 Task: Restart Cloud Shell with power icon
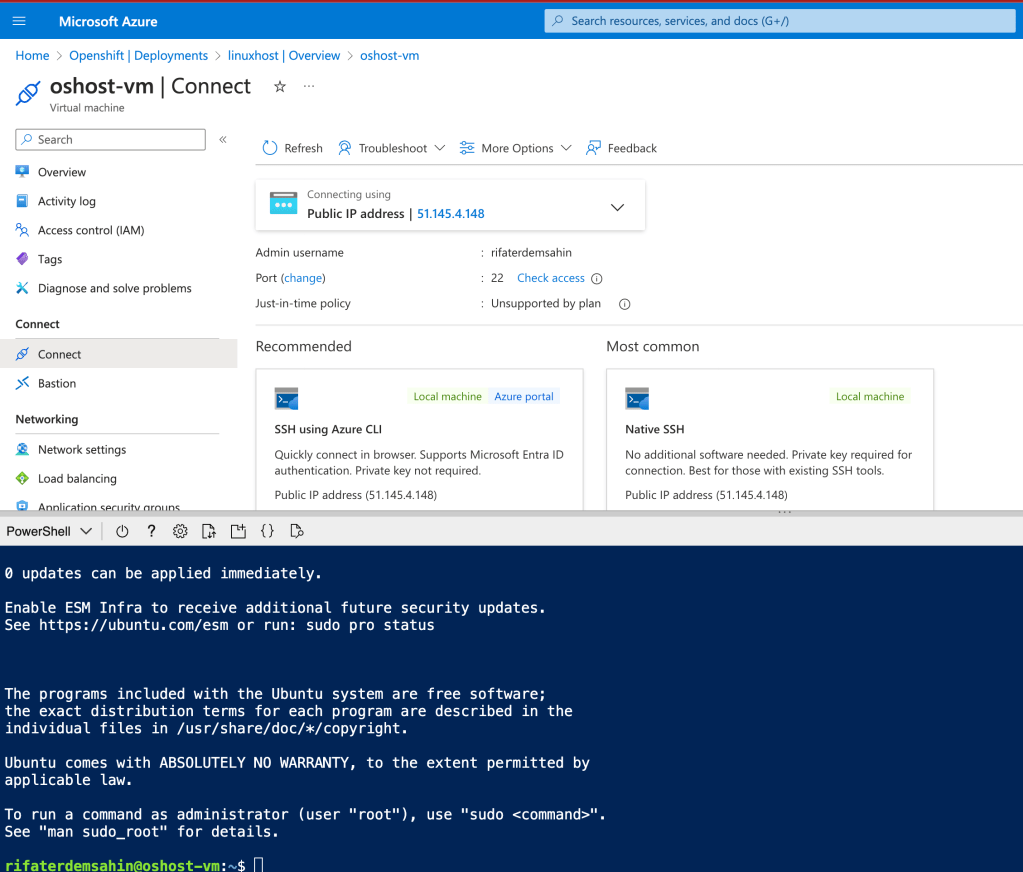click(x=122, y=531)
